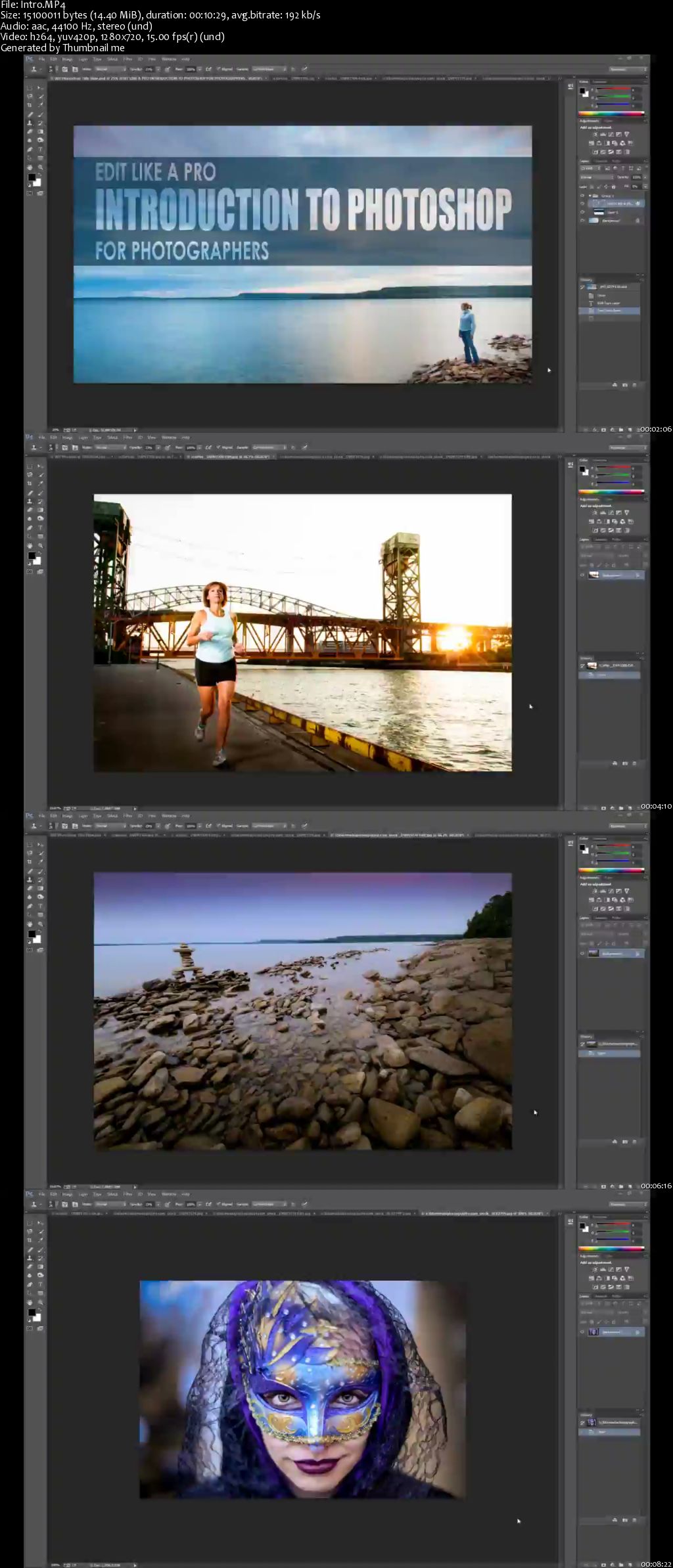Select the Edit Type Layer history state
This screenshot has width=673, height=1568.
coord(609,303)
